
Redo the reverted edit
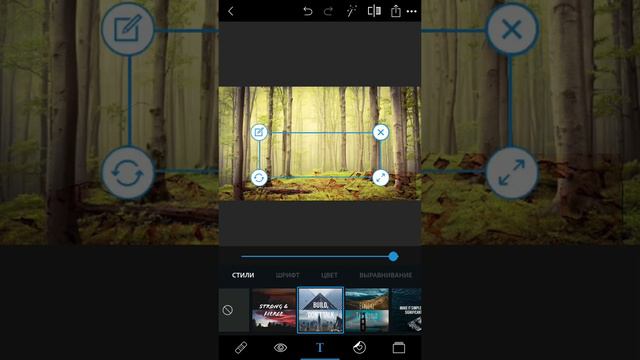pyautogui.click(x=328, y=11)
